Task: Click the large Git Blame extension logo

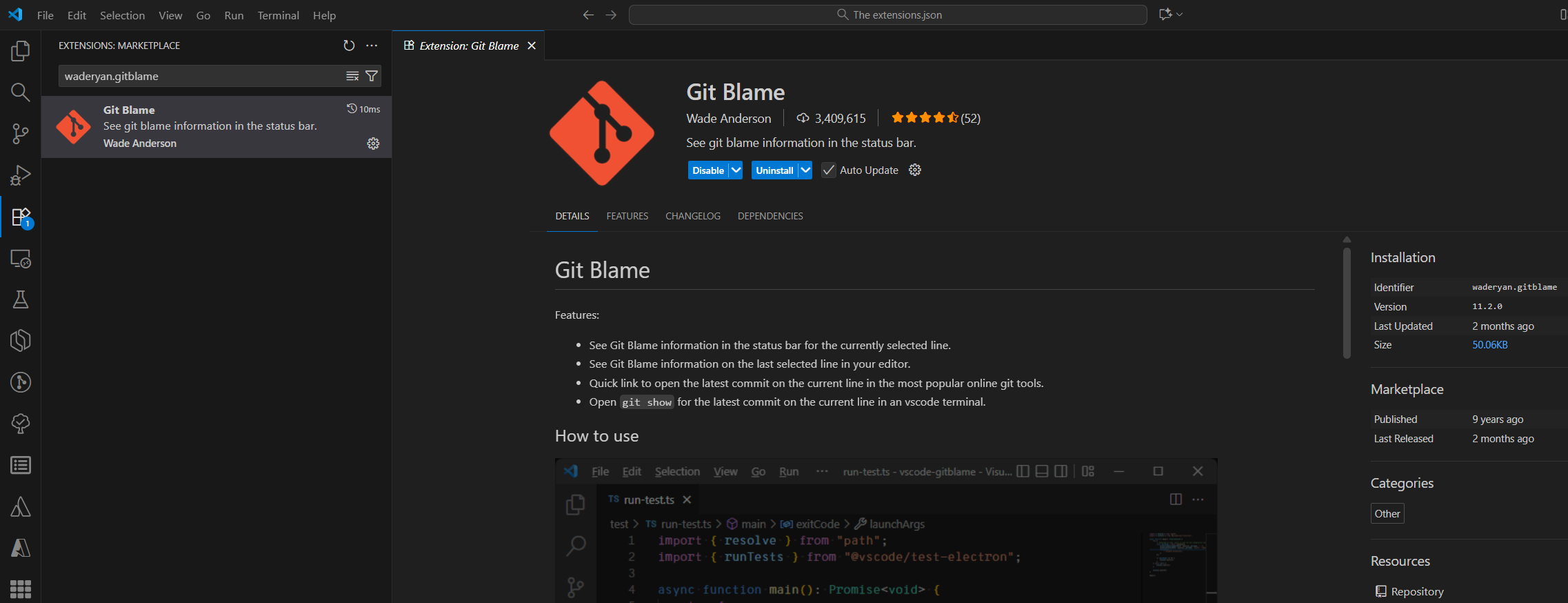Action: (x=602, y=133)
